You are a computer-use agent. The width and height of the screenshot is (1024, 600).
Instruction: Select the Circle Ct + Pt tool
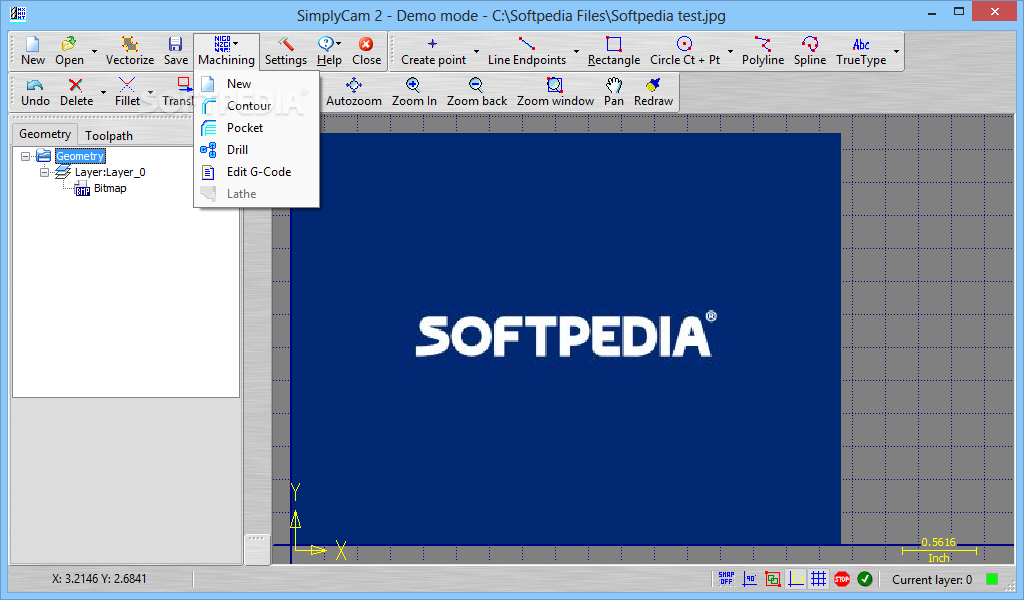tap(684, 51)
